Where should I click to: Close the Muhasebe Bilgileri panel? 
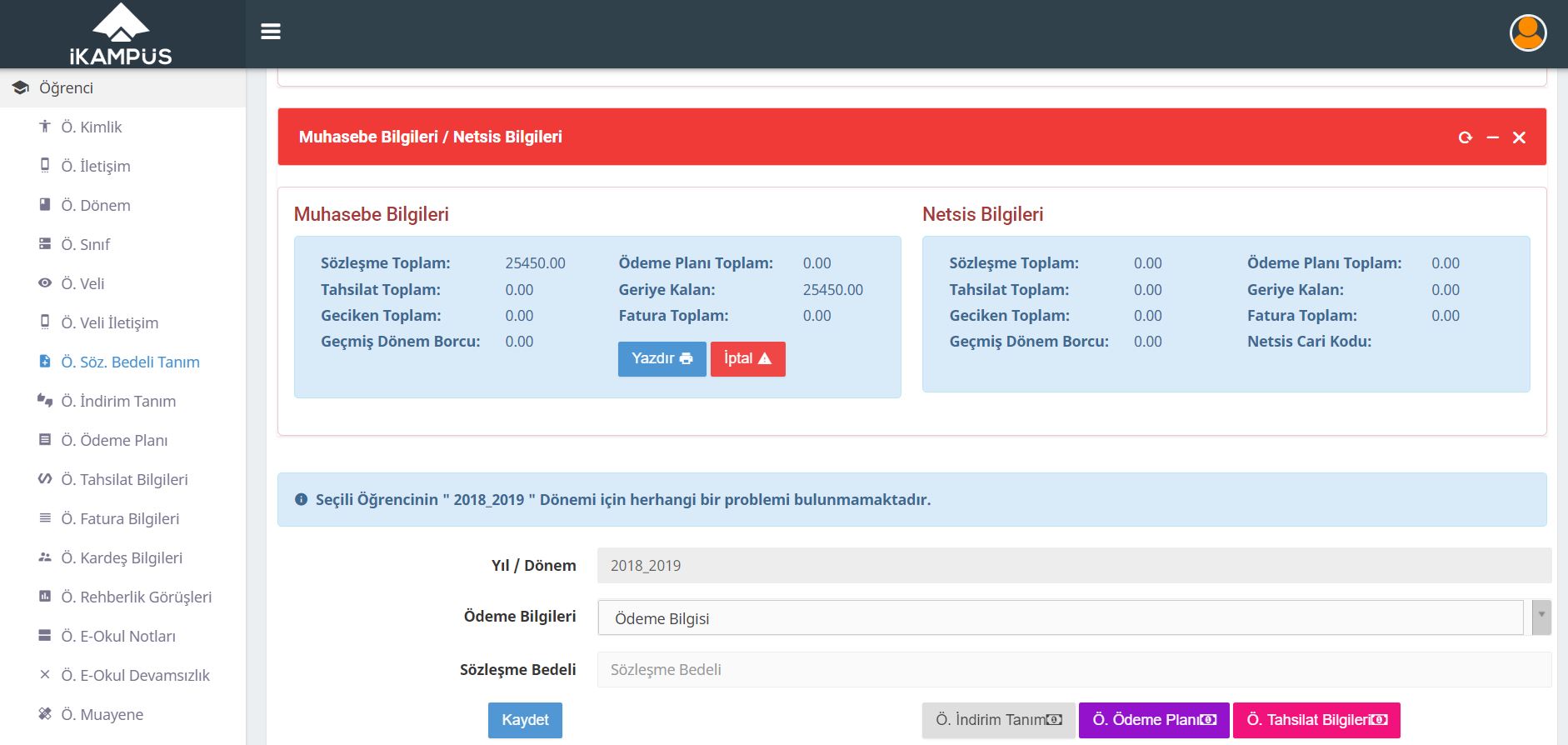point(1519,137)
